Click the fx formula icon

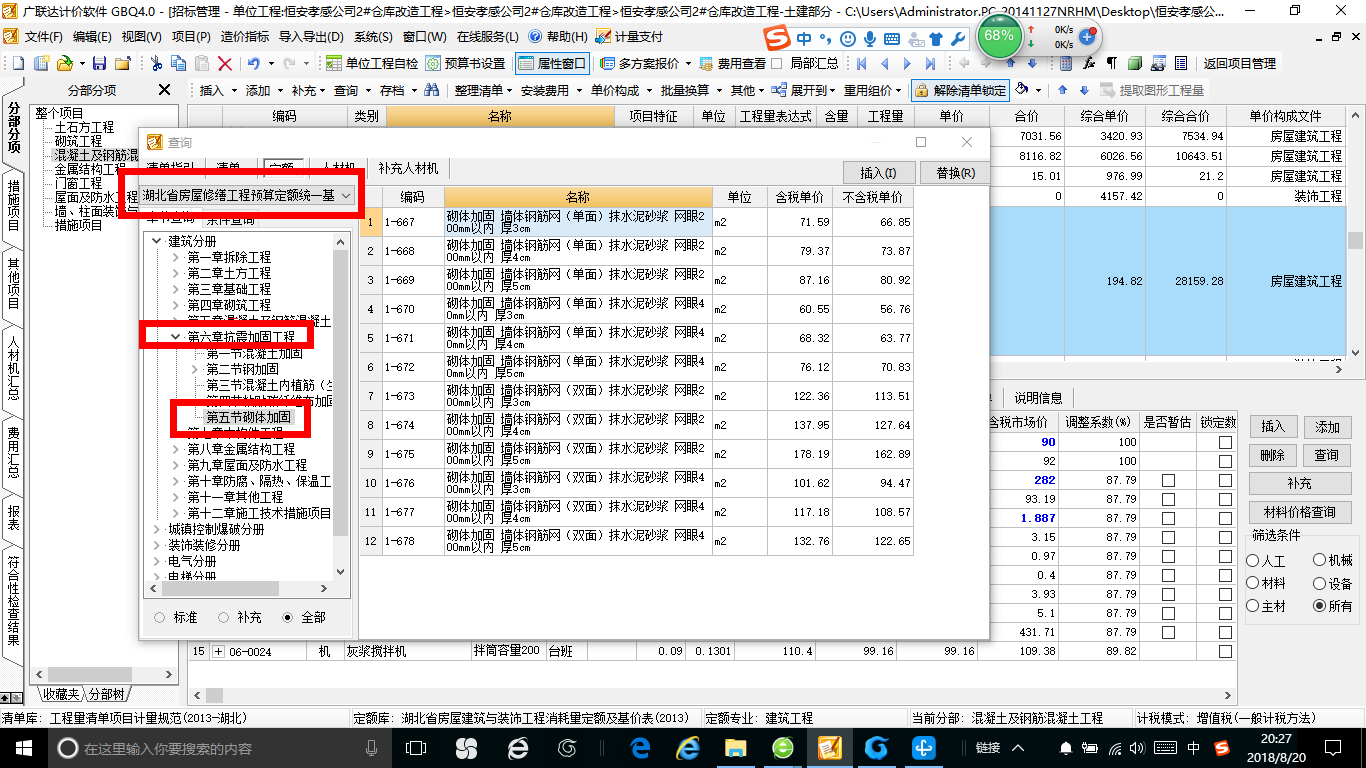pos(1088,63)
